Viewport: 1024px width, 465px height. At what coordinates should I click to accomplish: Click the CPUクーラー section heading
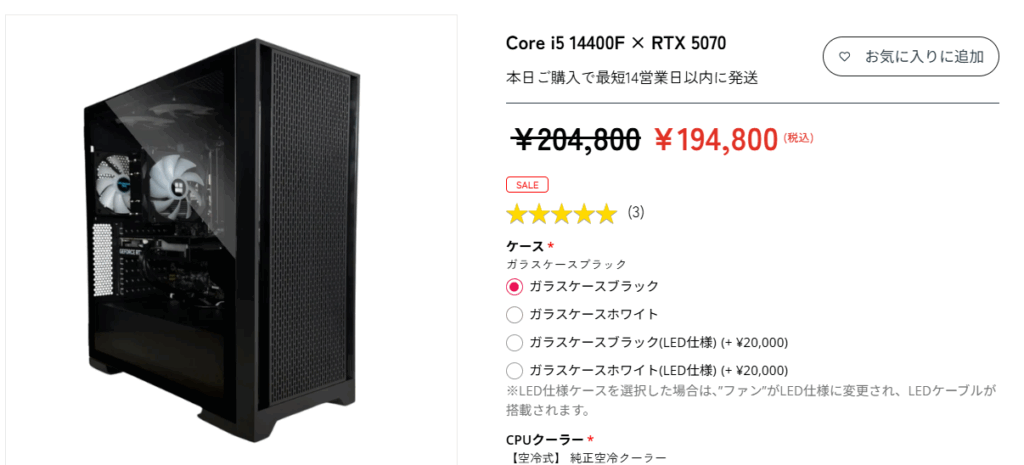click(x=546, y=439)
